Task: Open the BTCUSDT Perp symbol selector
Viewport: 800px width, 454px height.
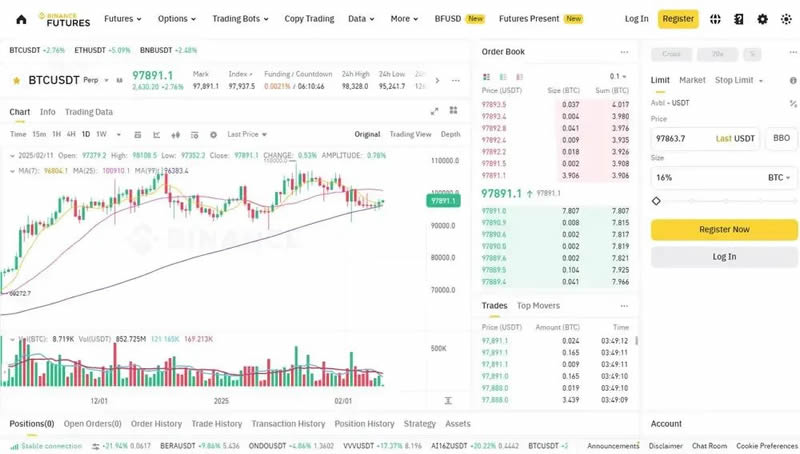Action: coord(68,80)
